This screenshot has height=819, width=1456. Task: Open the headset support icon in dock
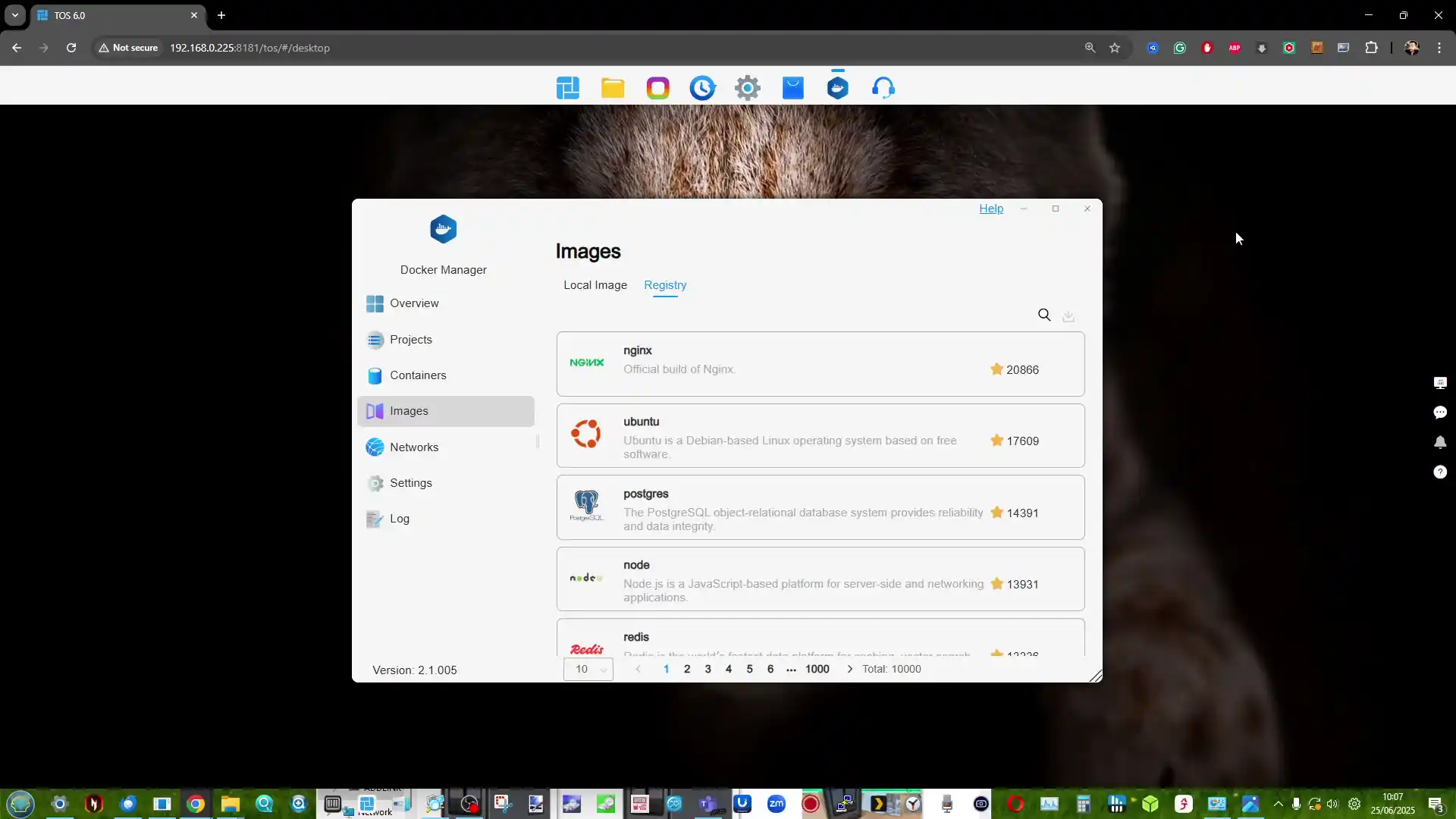pos(883,88)
